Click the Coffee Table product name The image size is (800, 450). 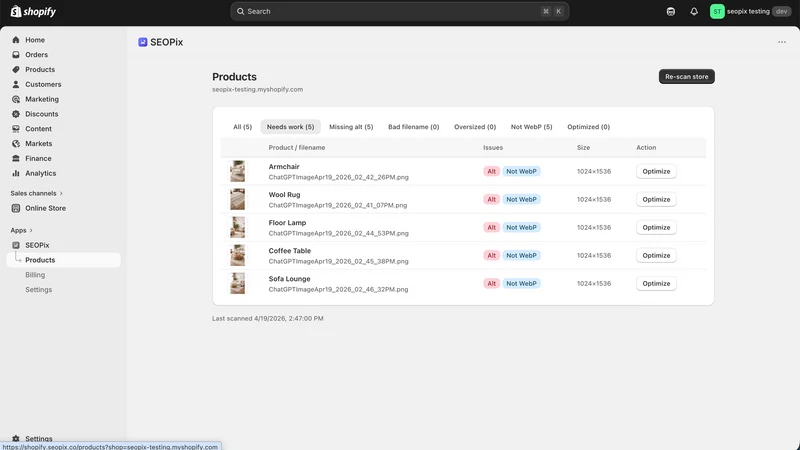coord(289,251)
